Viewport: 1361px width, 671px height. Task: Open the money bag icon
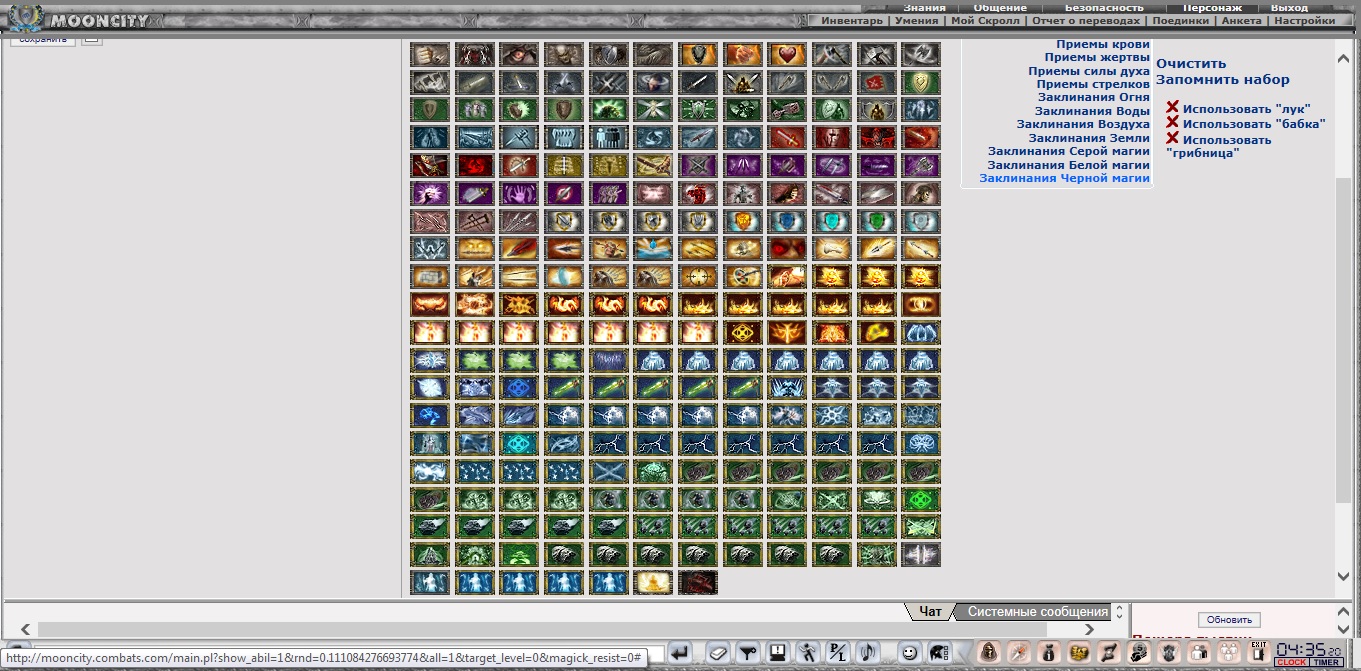[x=1049, y=653]
